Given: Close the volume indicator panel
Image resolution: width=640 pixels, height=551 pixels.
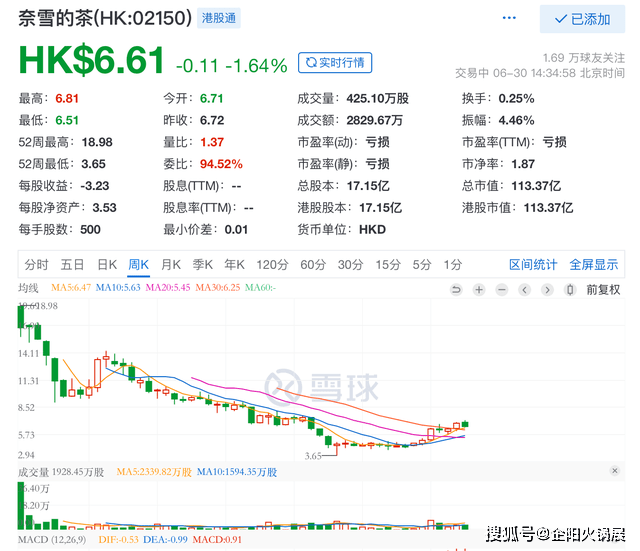Looking at the screenshot, I should pyautogui.click(x=615, y=471).
